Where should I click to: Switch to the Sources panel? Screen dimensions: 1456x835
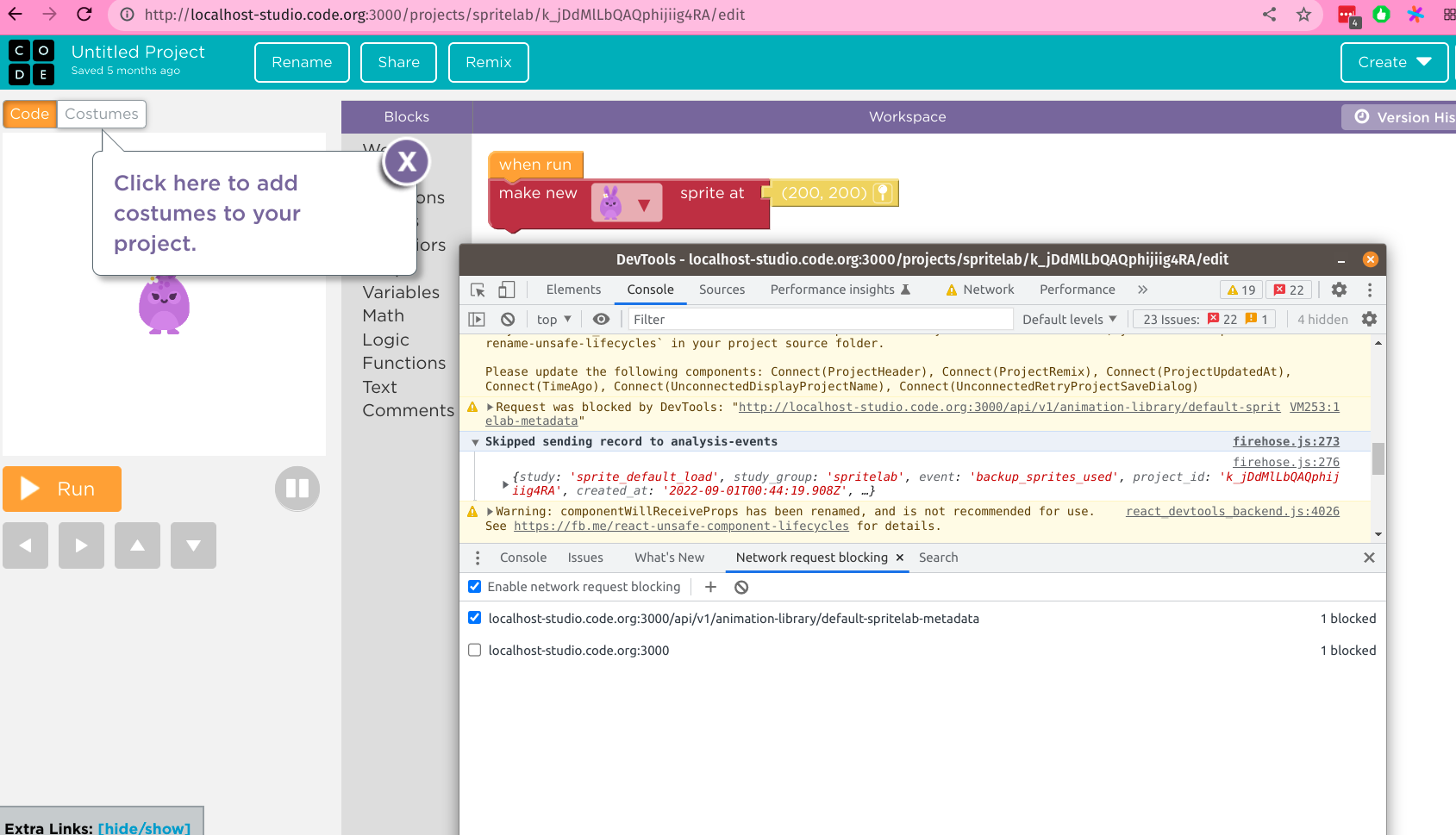(722, 290)
